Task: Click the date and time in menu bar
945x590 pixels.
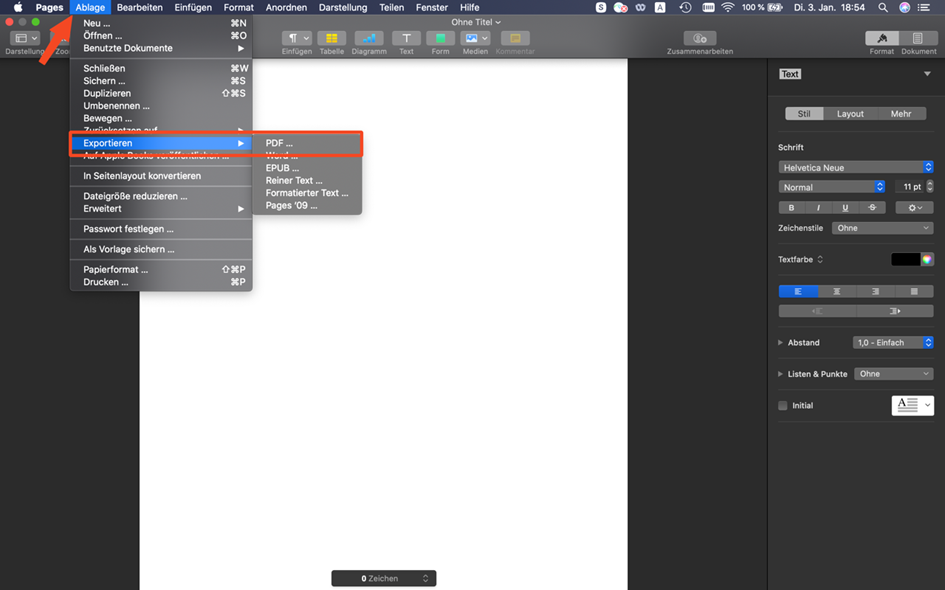Action: point(829,7)
